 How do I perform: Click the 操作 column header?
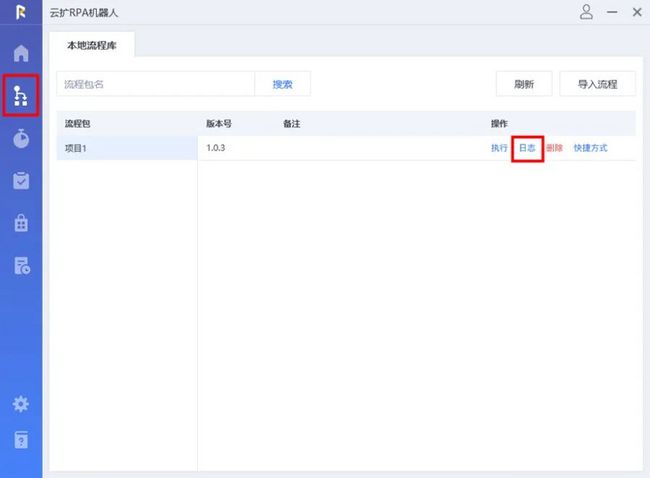(499, 124)
